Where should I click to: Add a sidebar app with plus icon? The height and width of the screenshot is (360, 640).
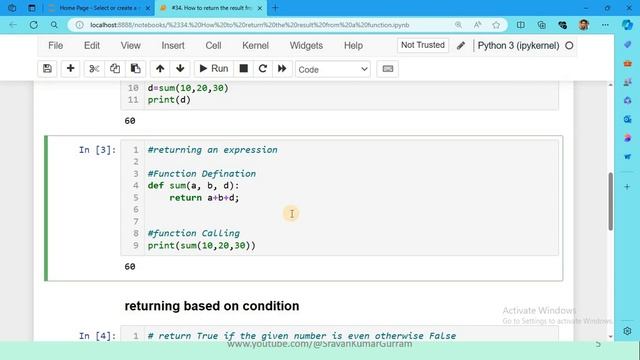pyautogui.click(x=627, y=187)
